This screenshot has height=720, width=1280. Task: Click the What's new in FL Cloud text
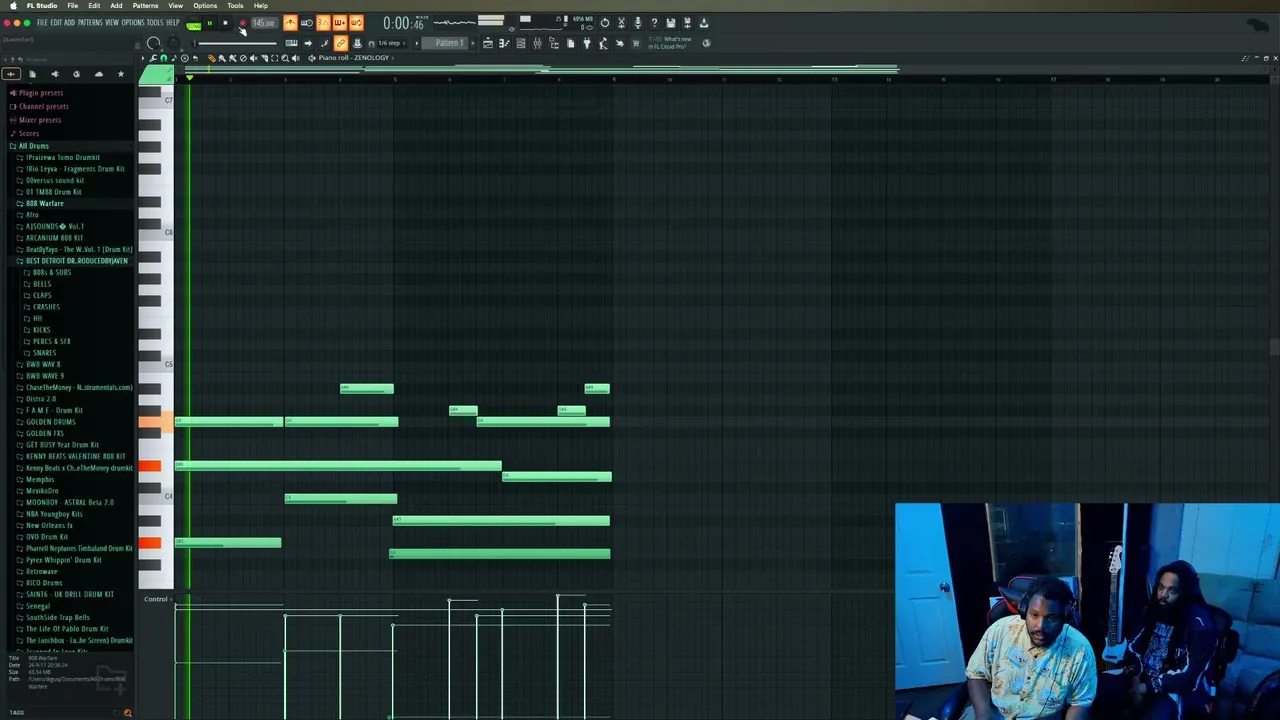(x=671, y=43)
